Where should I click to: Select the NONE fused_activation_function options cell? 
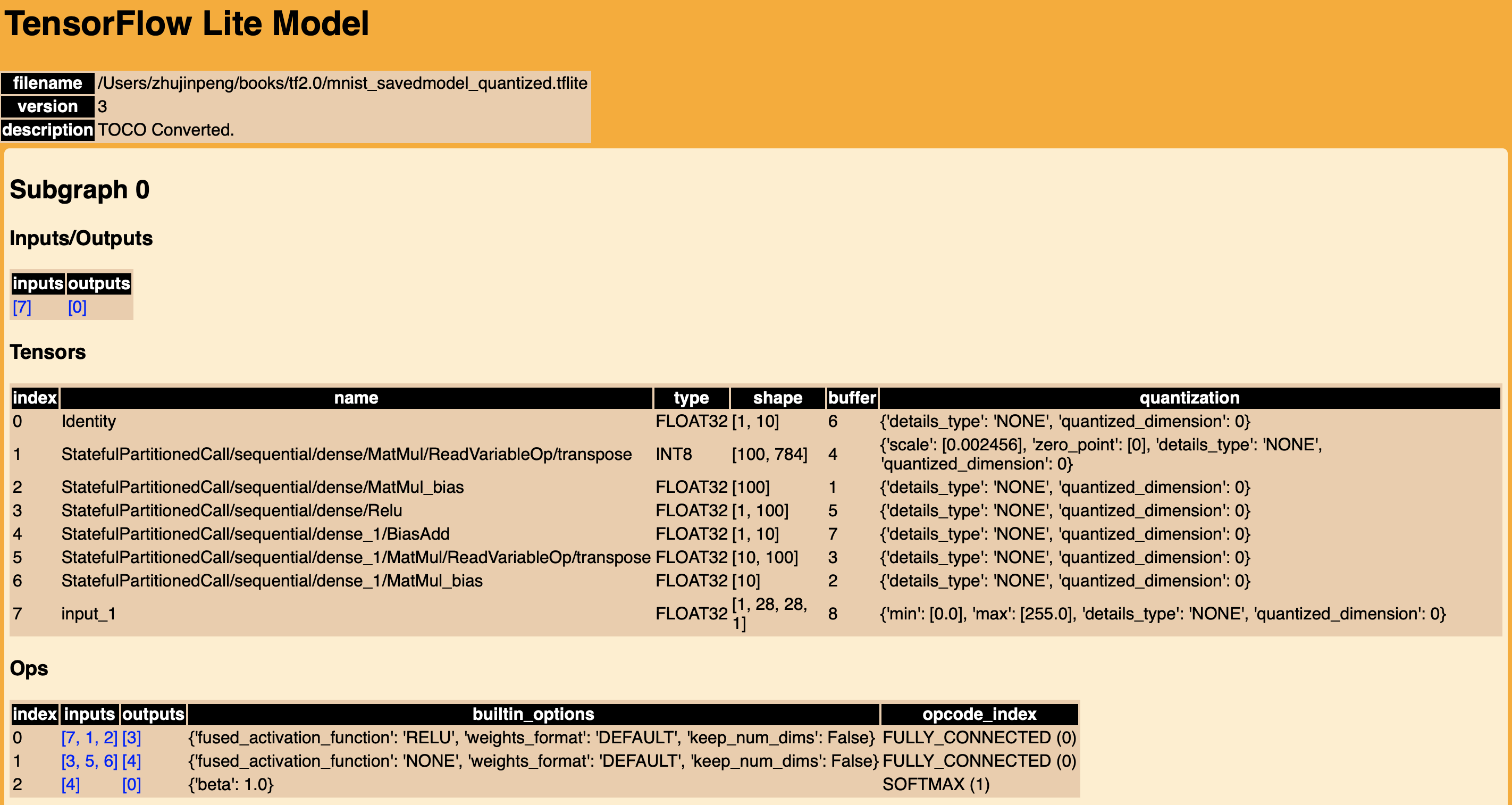(534, 761)
